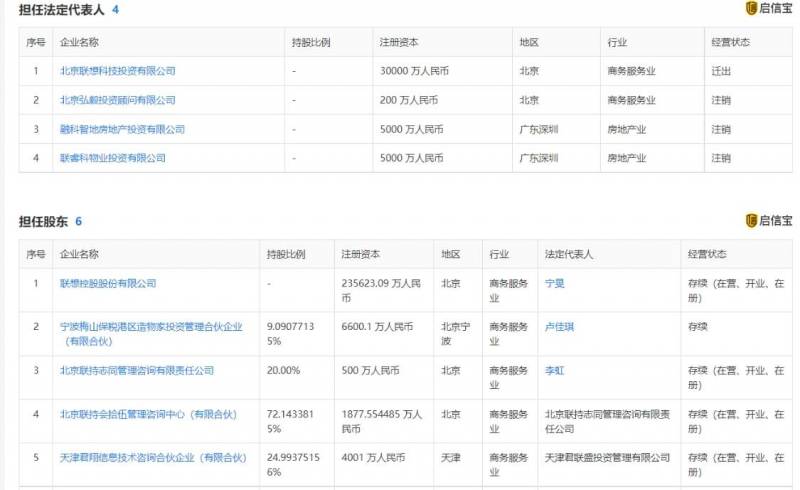Click 企业名称 header in shareholder table

point(79,254)
